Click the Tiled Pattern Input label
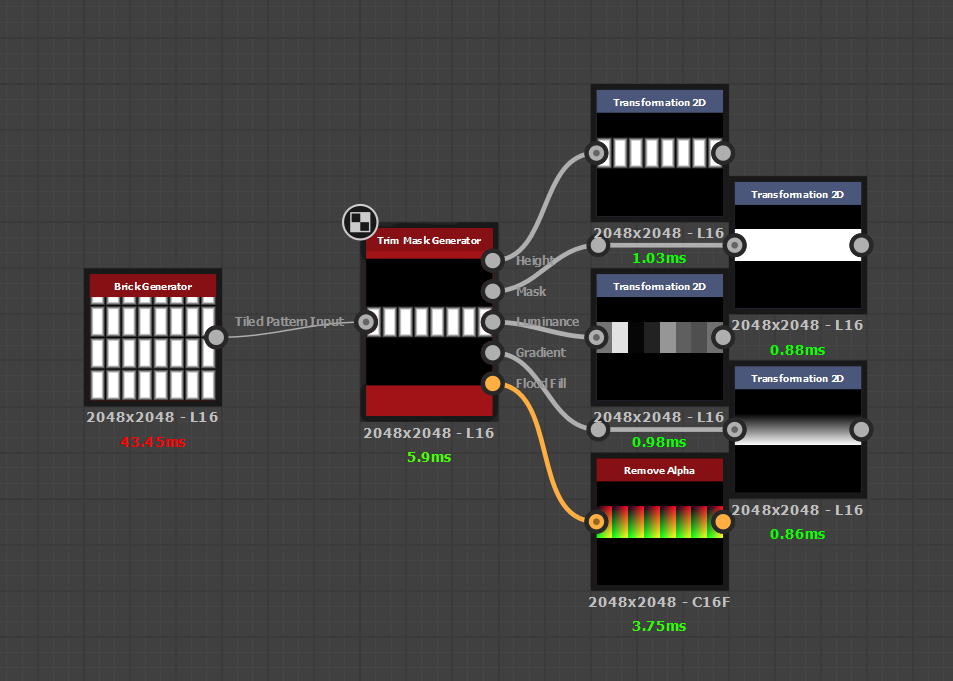The image size is (953, 681). [x=289, y=321]
